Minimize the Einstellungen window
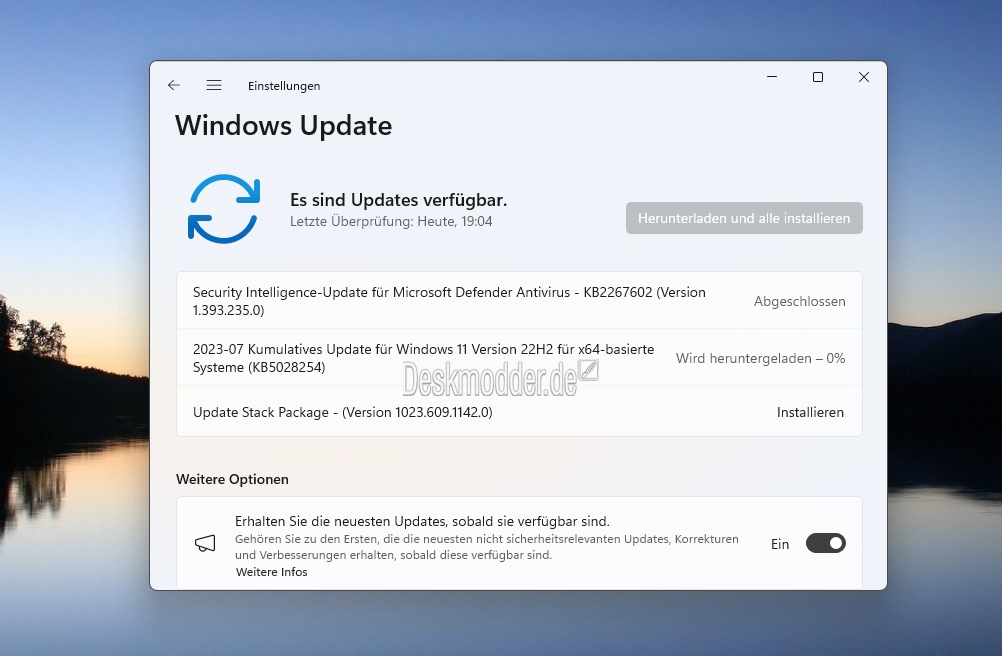Screen dimensions: 1002x656 click(772, 77)
